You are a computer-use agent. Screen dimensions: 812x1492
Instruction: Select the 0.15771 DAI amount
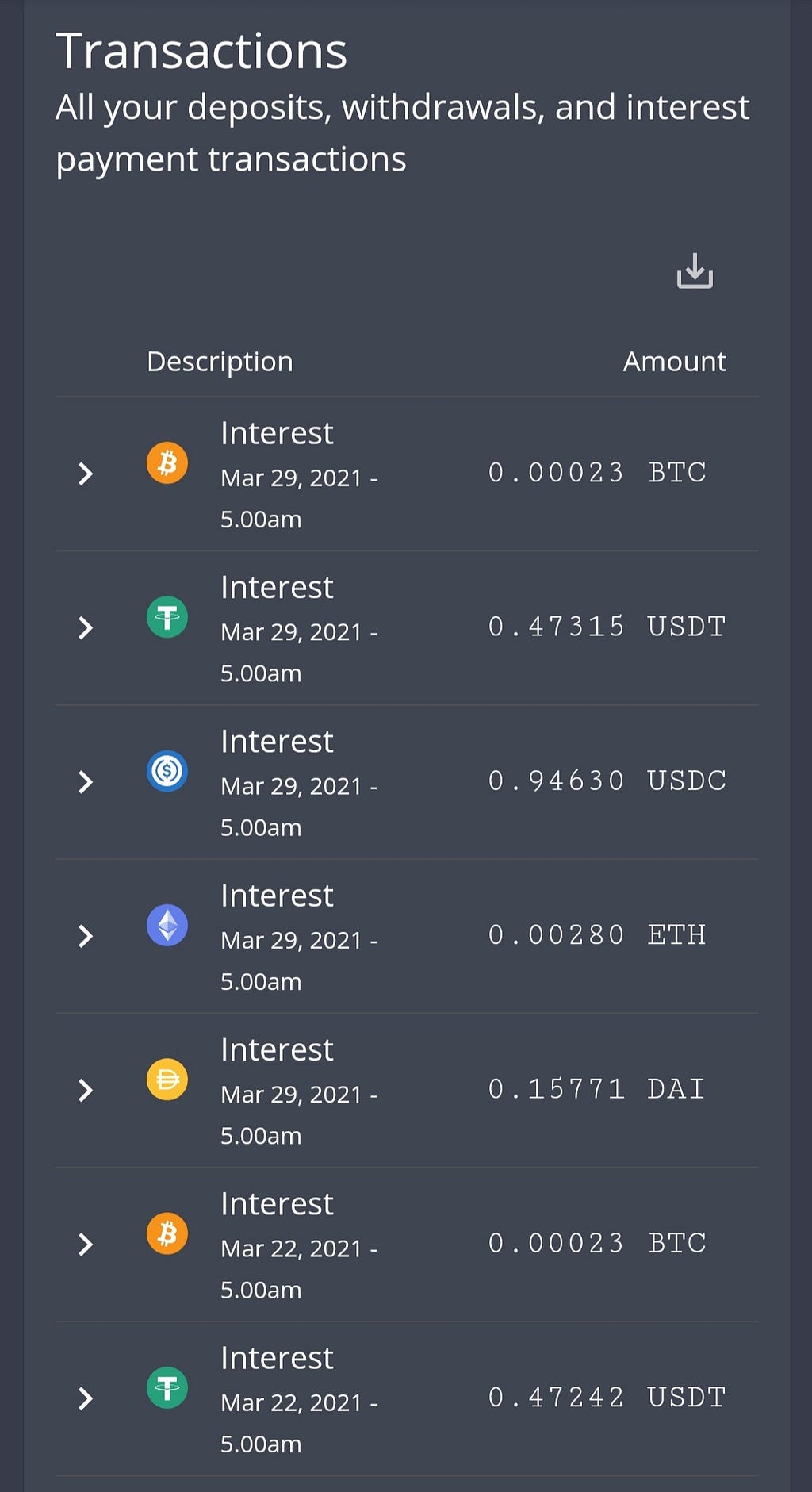(596, 1088)
